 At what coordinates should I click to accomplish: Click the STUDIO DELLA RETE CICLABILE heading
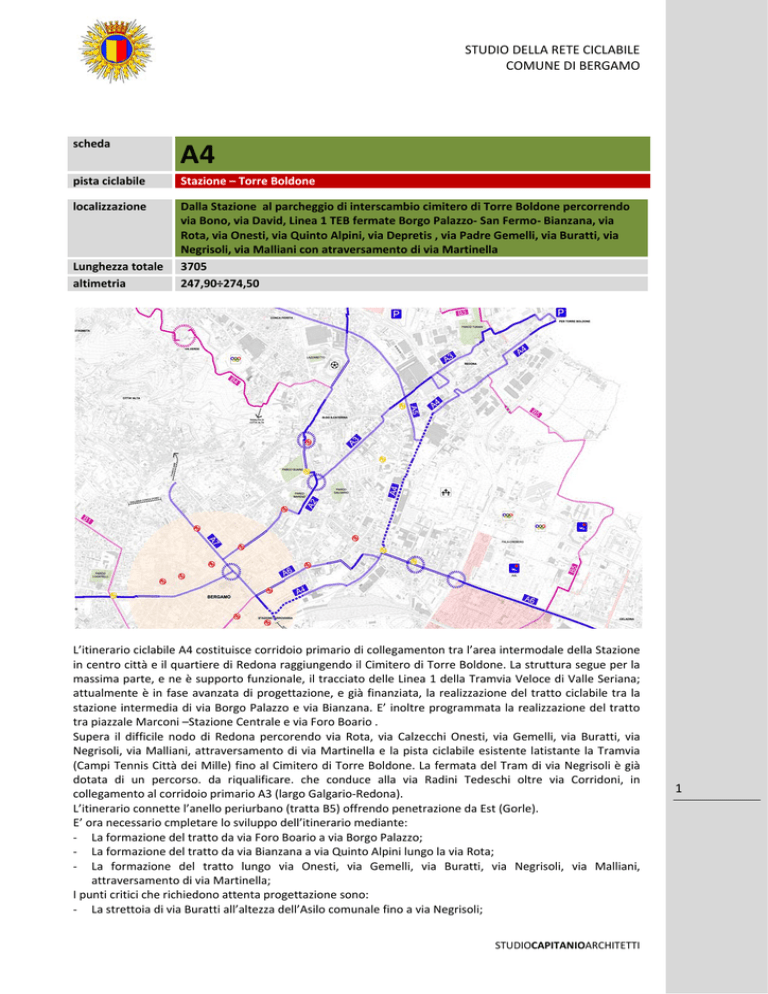552,49
